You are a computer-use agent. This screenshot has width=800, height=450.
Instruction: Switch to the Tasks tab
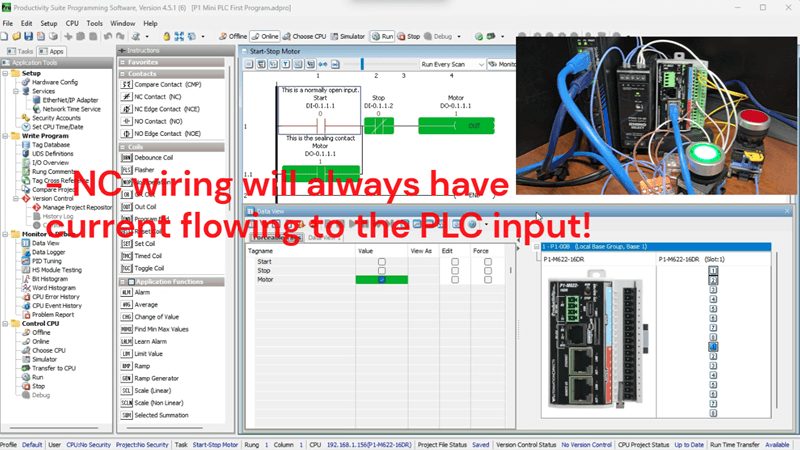(23, 50)
